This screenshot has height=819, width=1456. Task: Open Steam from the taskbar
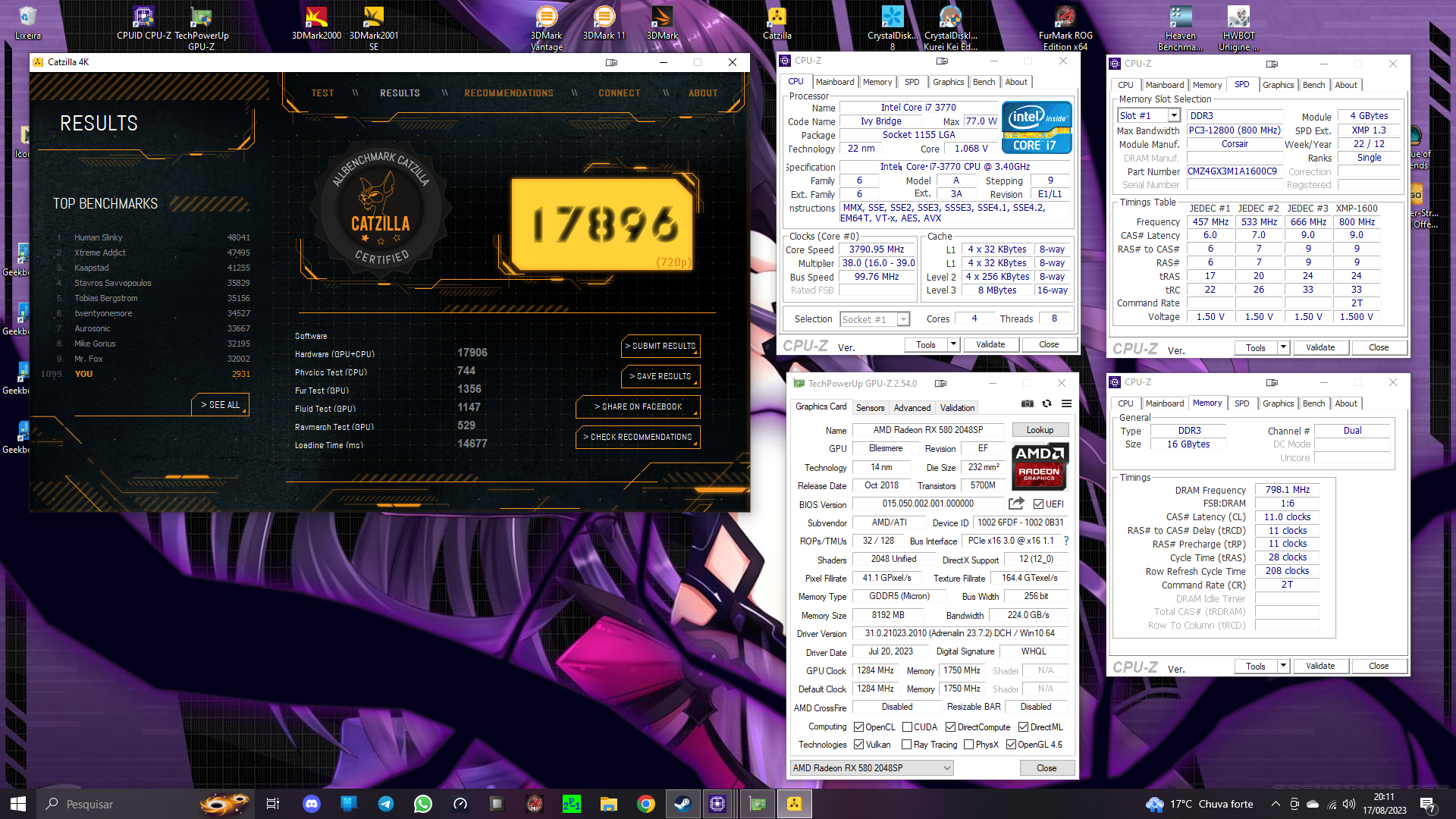point(682,804)
